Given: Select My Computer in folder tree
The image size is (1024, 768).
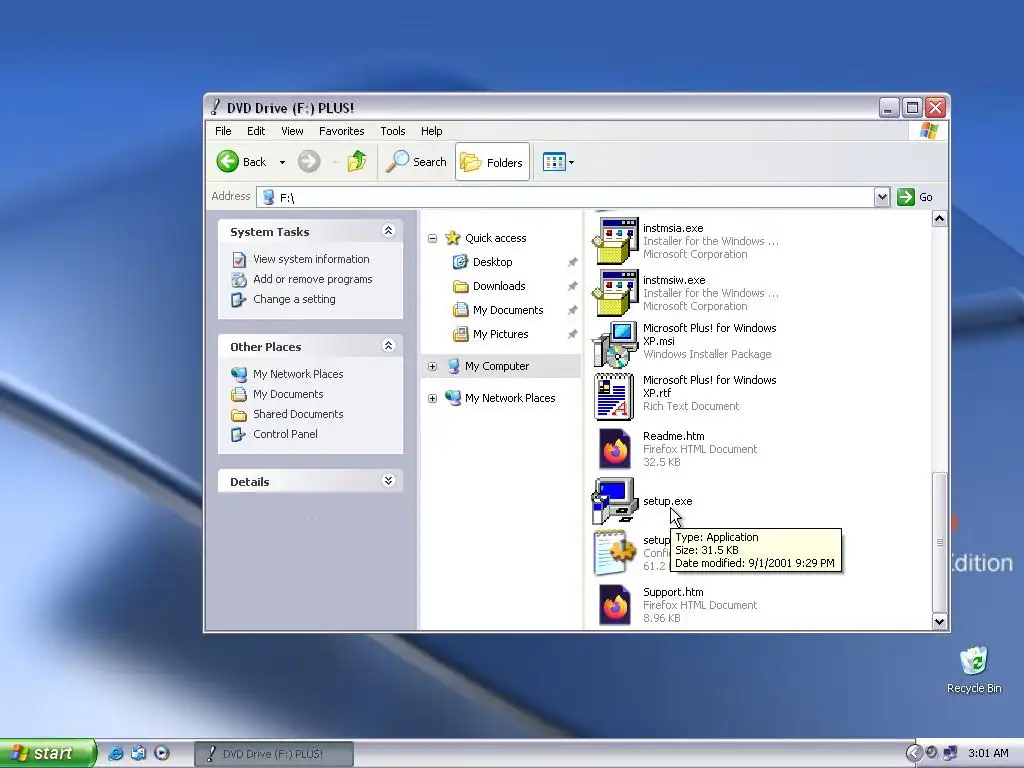Looking at the screenshot, I should tap(497, 366).
